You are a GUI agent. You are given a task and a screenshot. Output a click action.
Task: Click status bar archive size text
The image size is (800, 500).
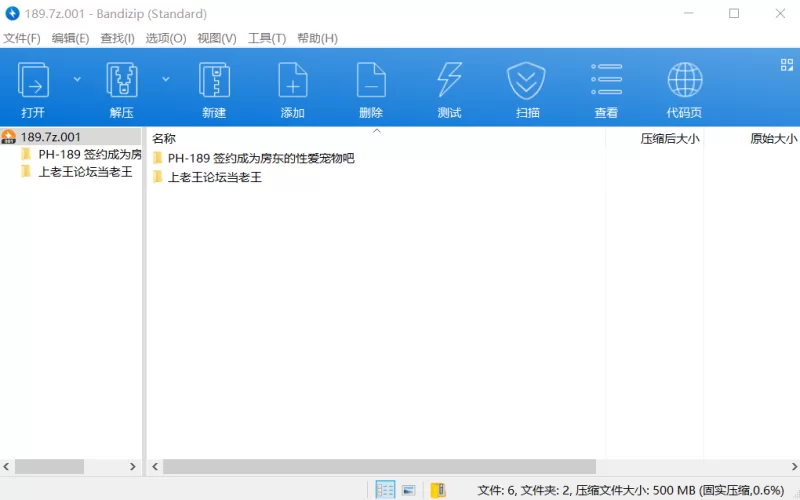(631, 490)
